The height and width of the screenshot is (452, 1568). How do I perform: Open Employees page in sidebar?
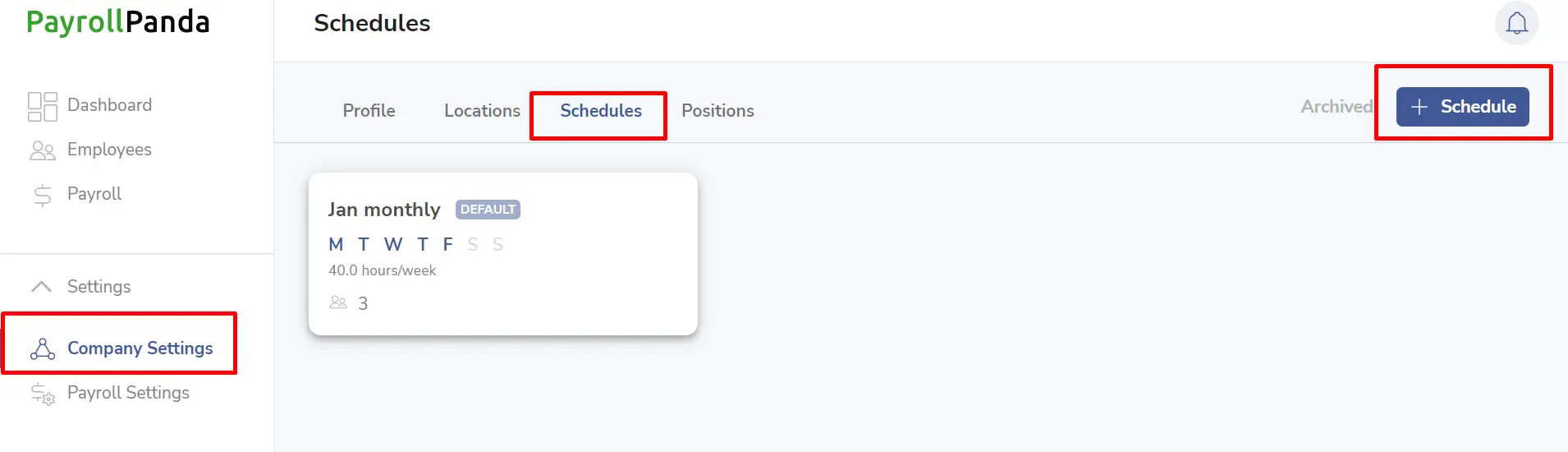109,150
